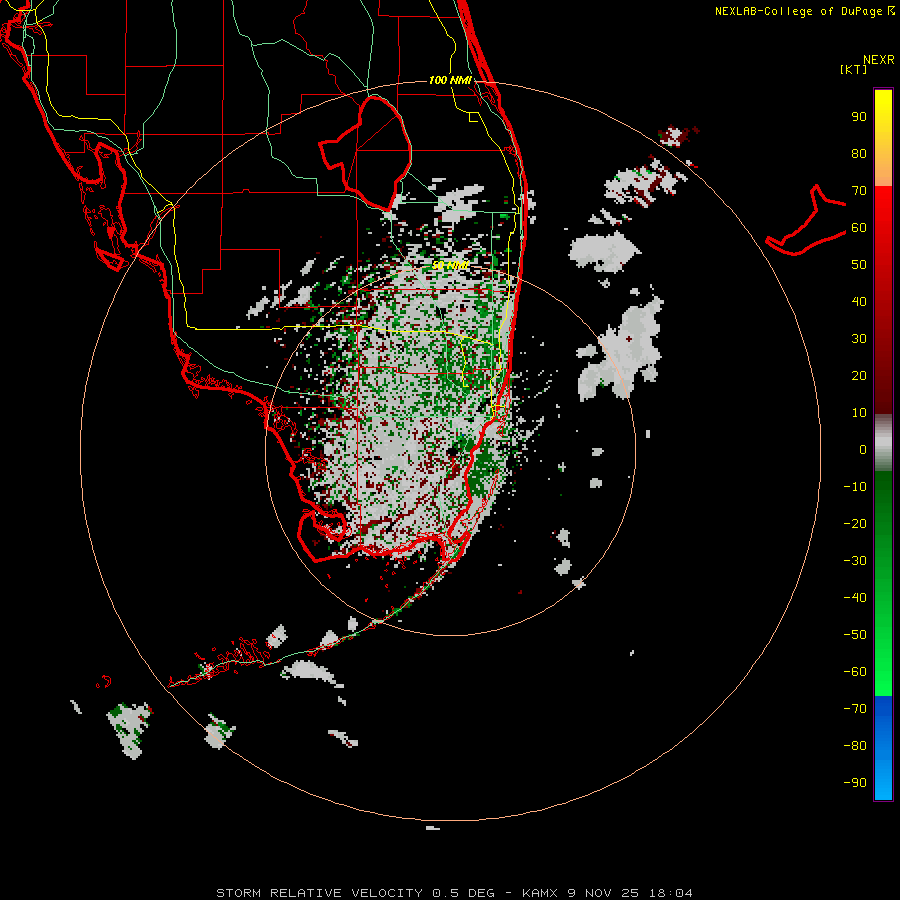Click the Bahamas island outline at right edge
Viewport: 900px width, 900px height.
806,221
